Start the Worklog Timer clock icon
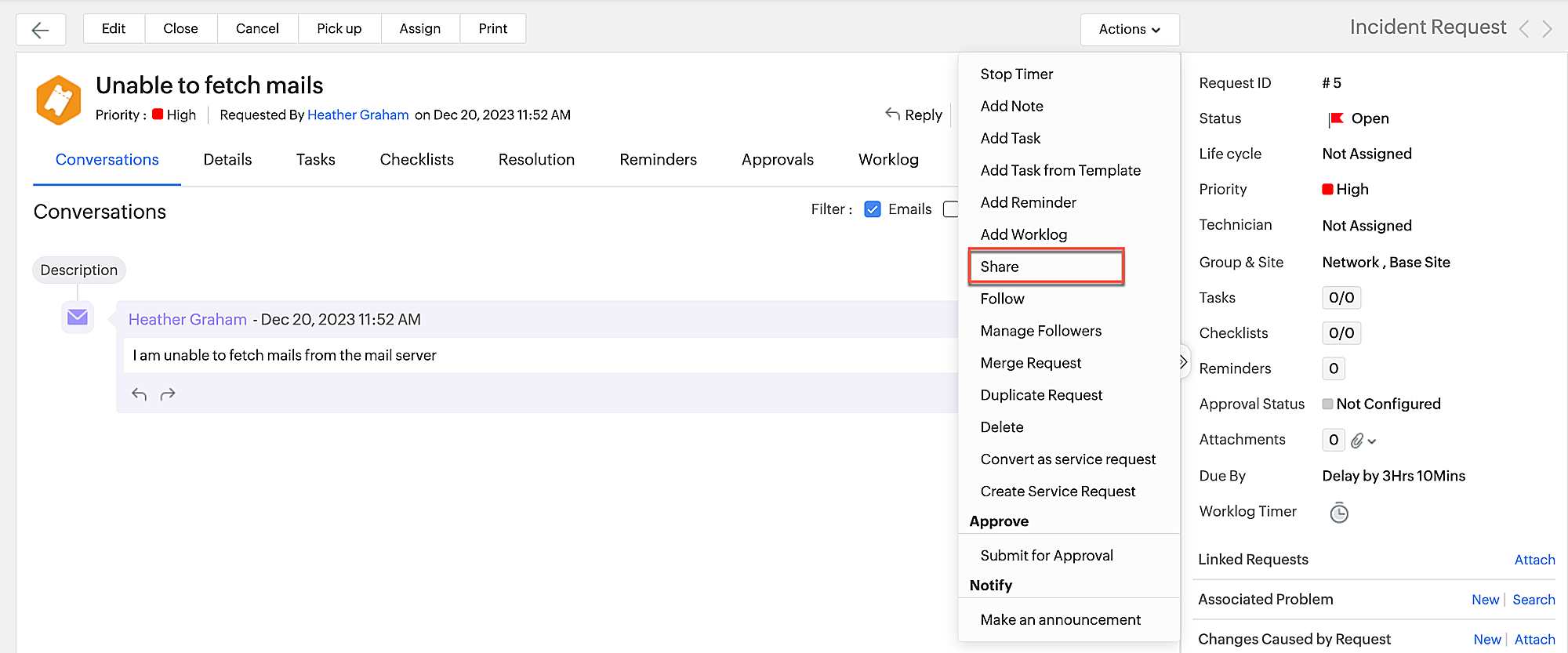Image resolution: width=1568 pixels, height=653 pixels. pos(1339,513)
